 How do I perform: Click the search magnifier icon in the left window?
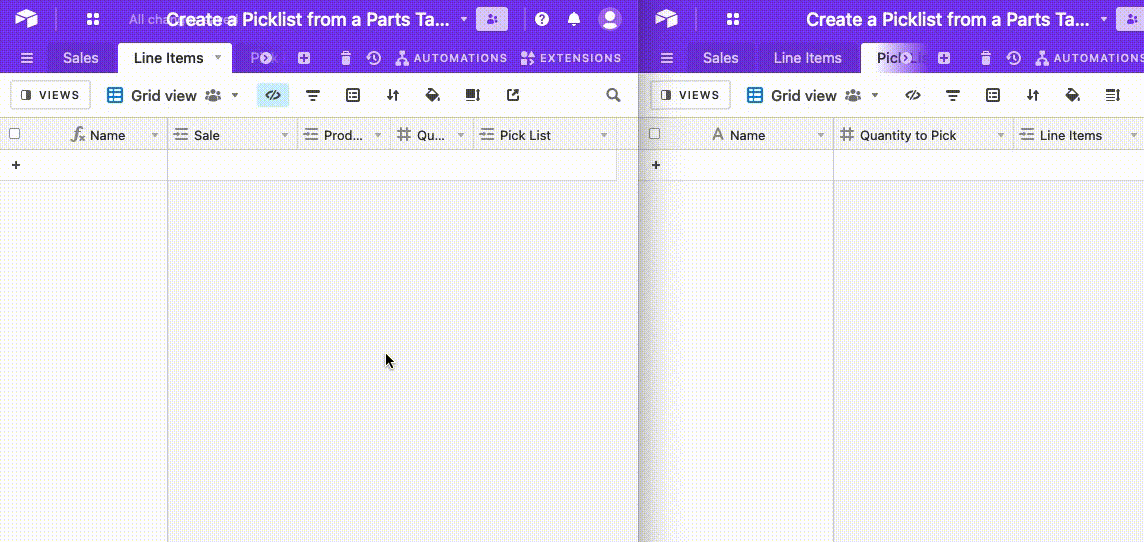click(613, 96)
